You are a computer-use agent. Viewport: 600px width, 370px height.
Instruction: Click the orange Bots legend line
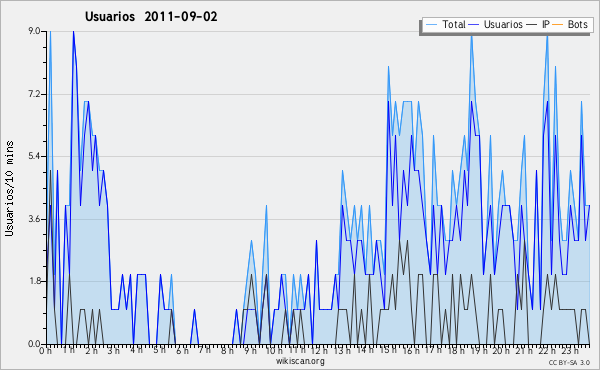558,24
